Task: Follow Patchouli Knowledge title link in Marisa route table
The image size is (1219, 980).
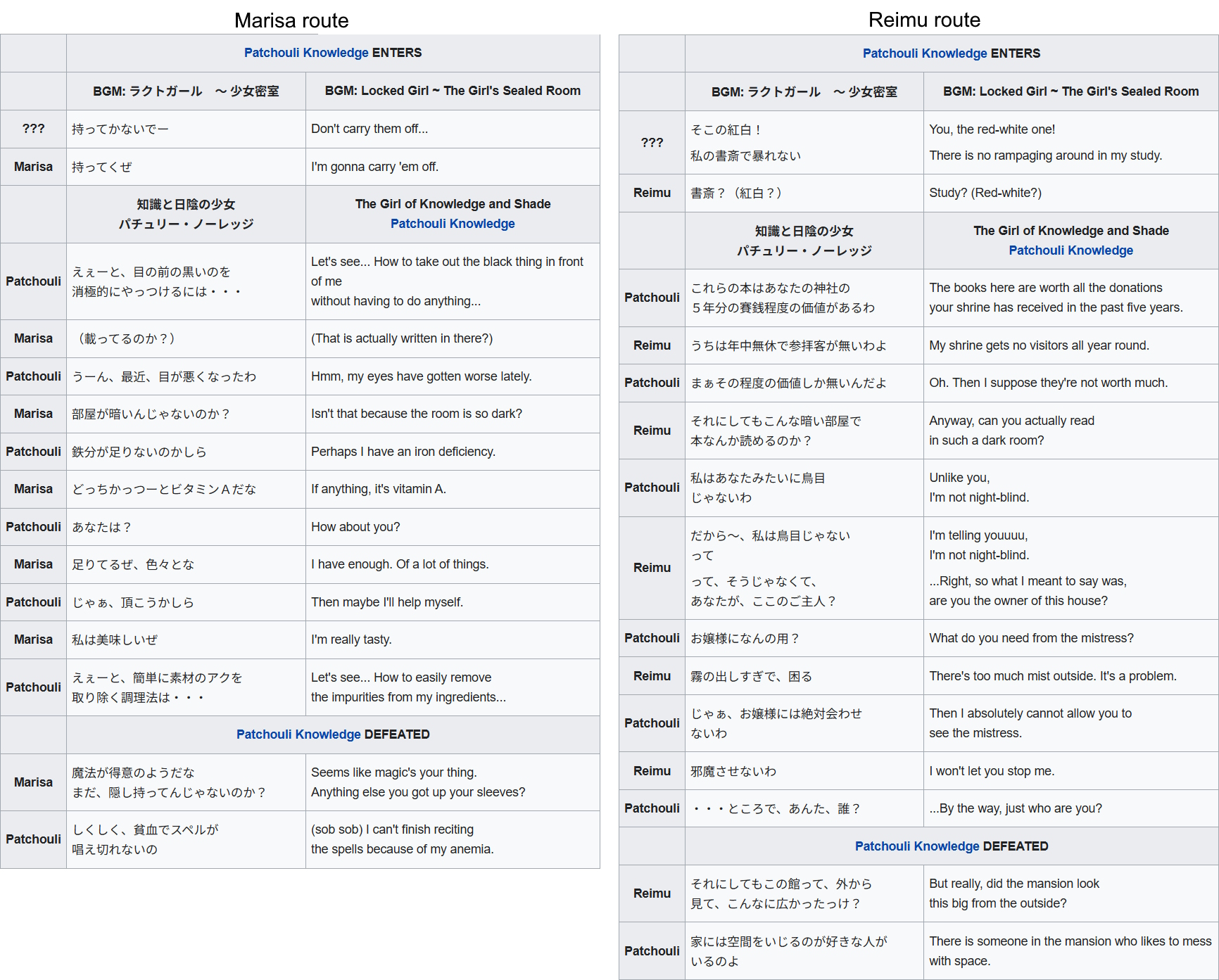Action: click(453, 224)
